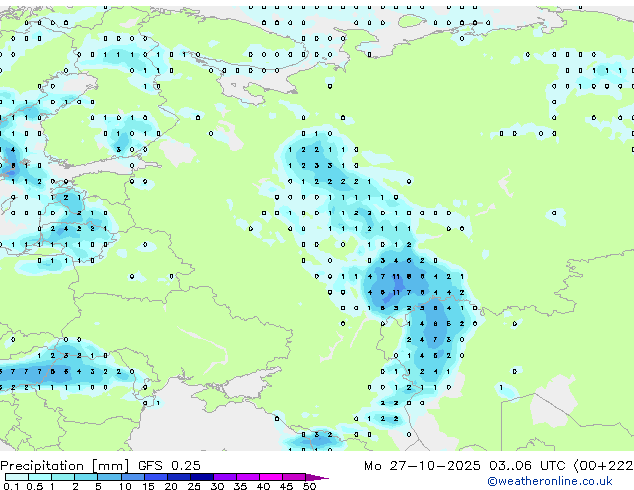
Task: Click the '25' legend scale value
Action: coord(194,486)
